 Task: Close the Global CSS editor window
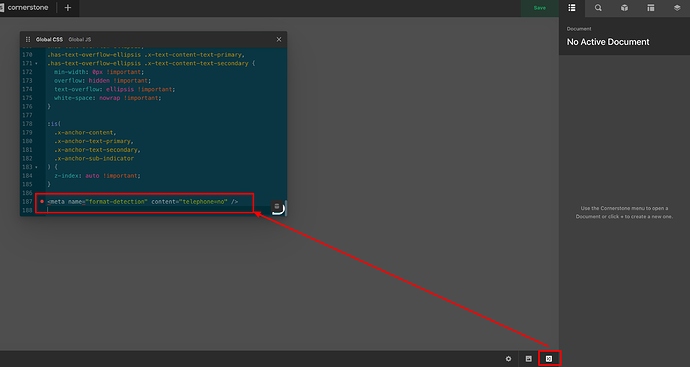coord(279,39)
